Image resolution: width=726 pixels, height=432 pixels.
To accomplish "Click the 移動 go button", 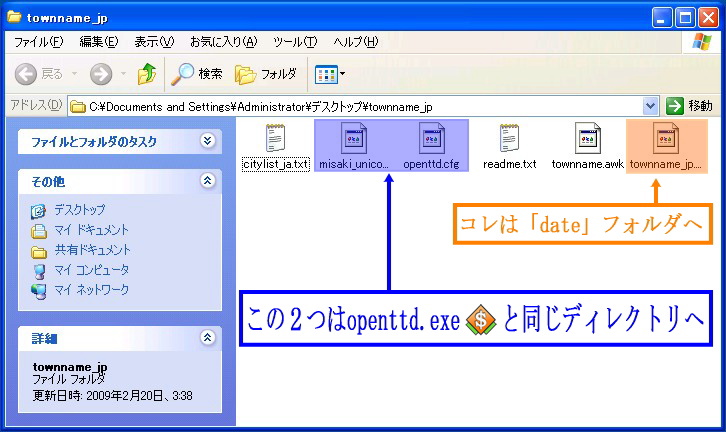I will coord(689,106).
